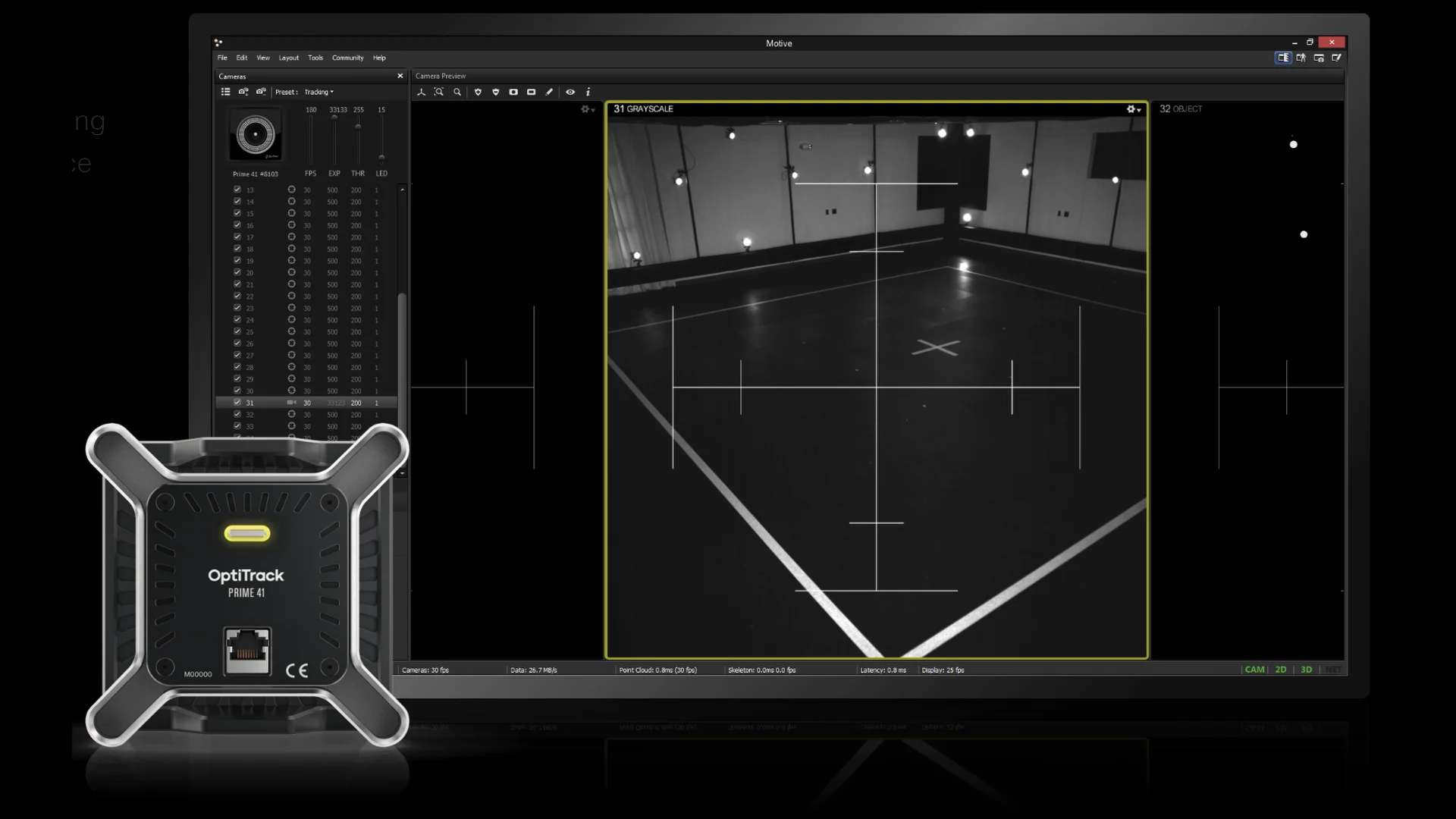The height and width of the screenshot is (819, 1456).
Task: Adjust the THR threshold slider
Action: [358, 140]
